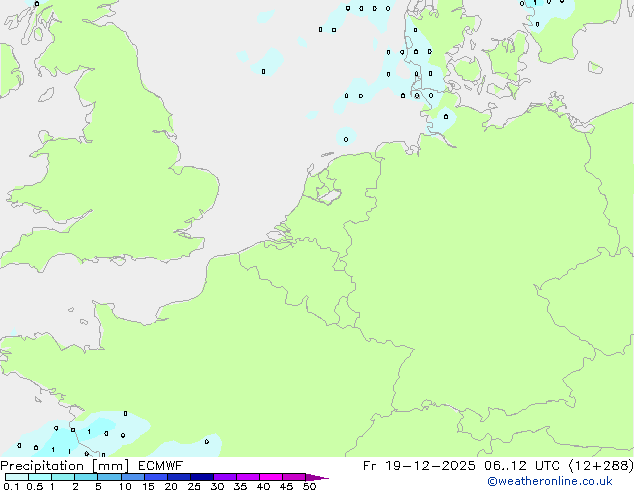Select the 25–30 mm dark blue swatch
This screenshot has height=490, width=634.
click(202, 477)
